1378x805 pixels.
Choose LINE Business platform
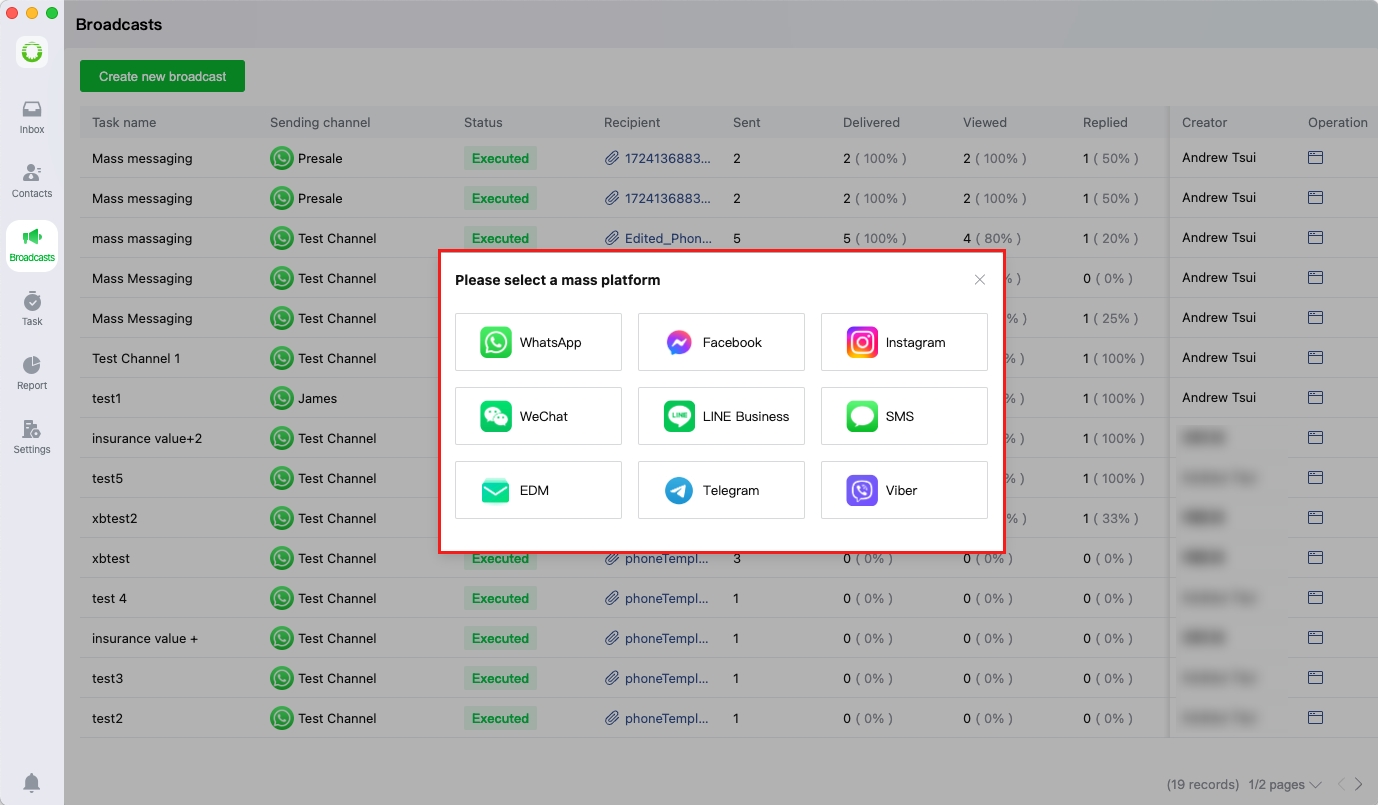tap(721, 416)
